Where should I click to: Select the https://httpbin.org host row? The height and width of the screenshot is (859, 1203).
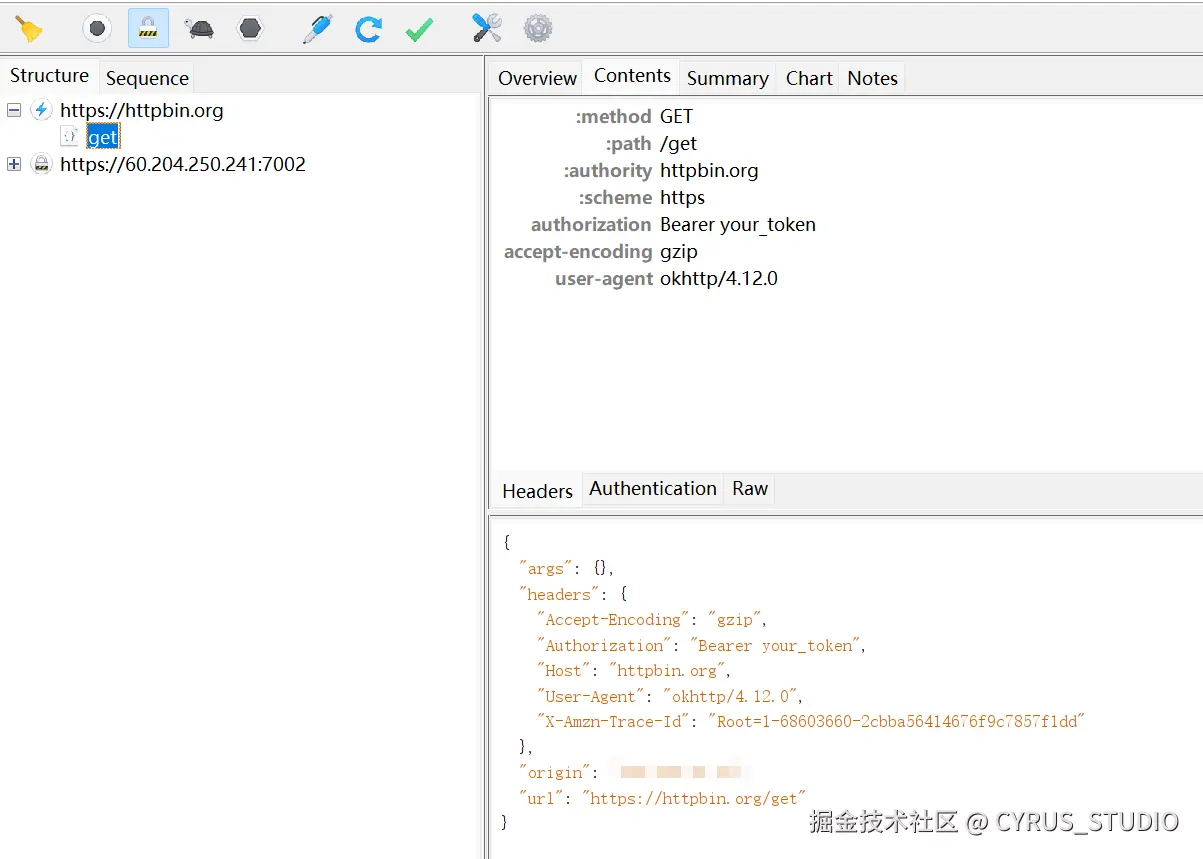[141, 110]
